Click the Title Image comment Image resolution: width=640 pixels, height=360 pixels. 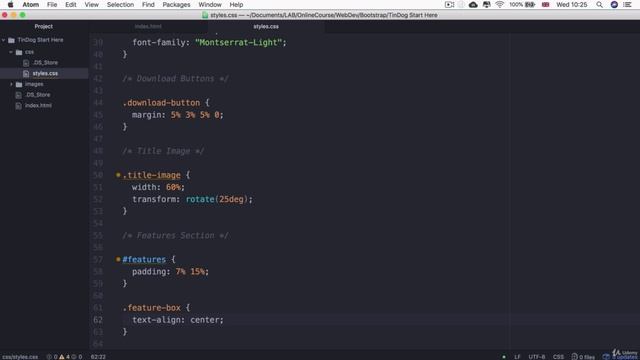point(163,151)
